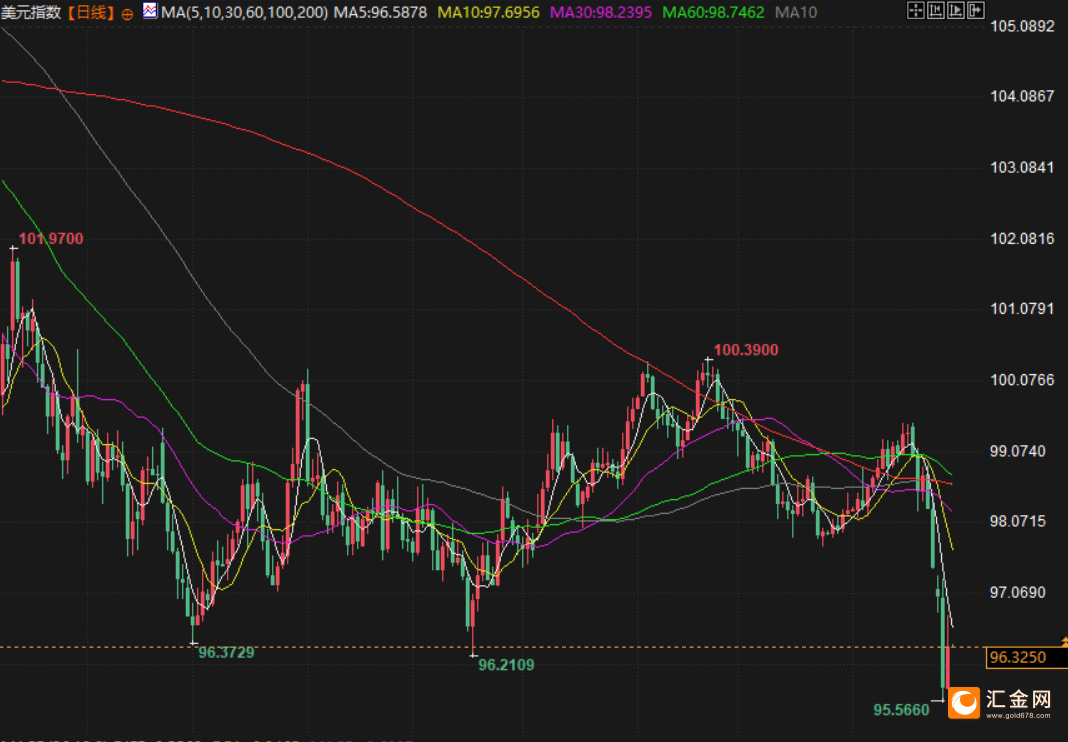
Task: Click the 99.0740 price axis label
Action: coord(1018,451)
